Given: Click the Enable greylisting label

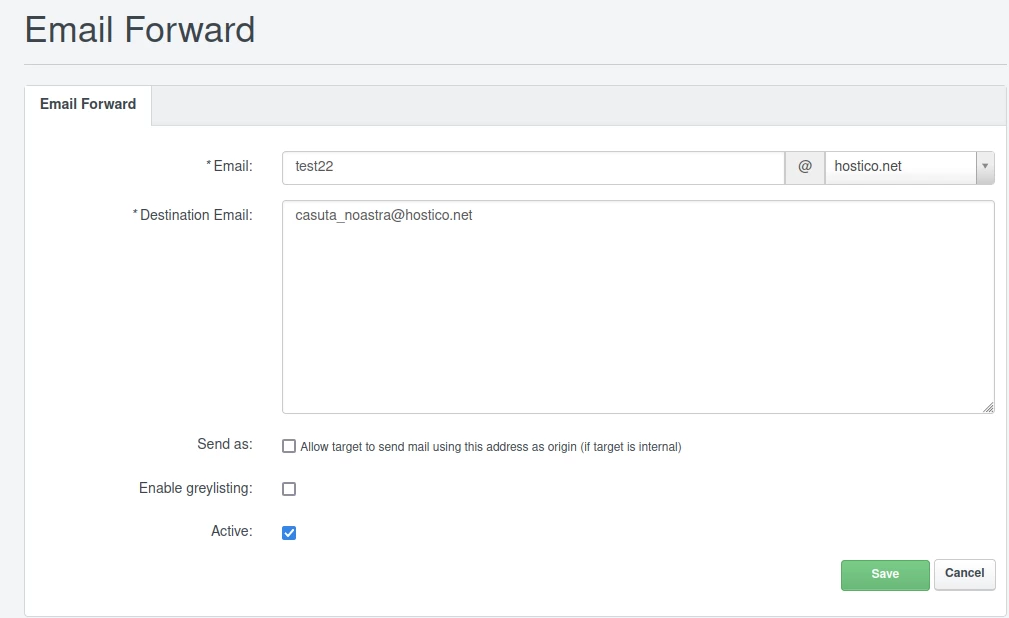Looking at the screenshot, I should (194, 488).
